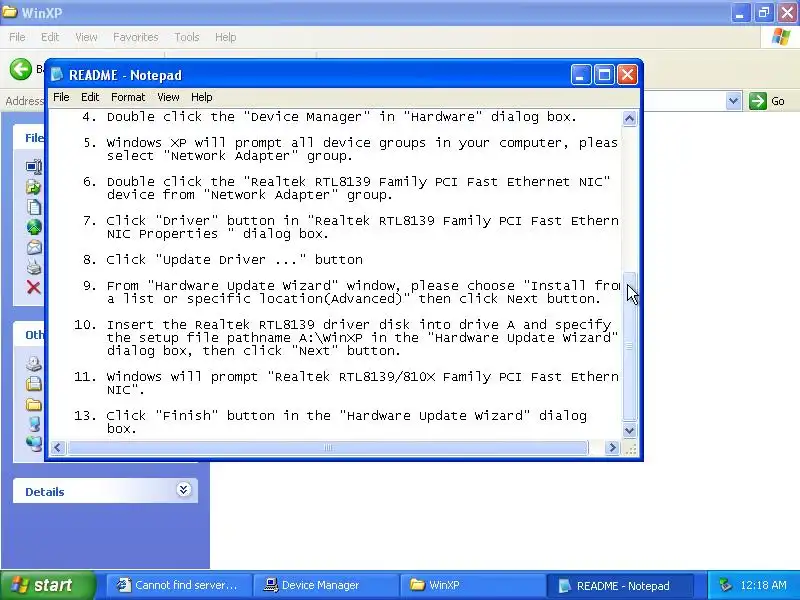Click the text "A:\WinXP" in step 10

pyautogui.click(x=331, y=338)
